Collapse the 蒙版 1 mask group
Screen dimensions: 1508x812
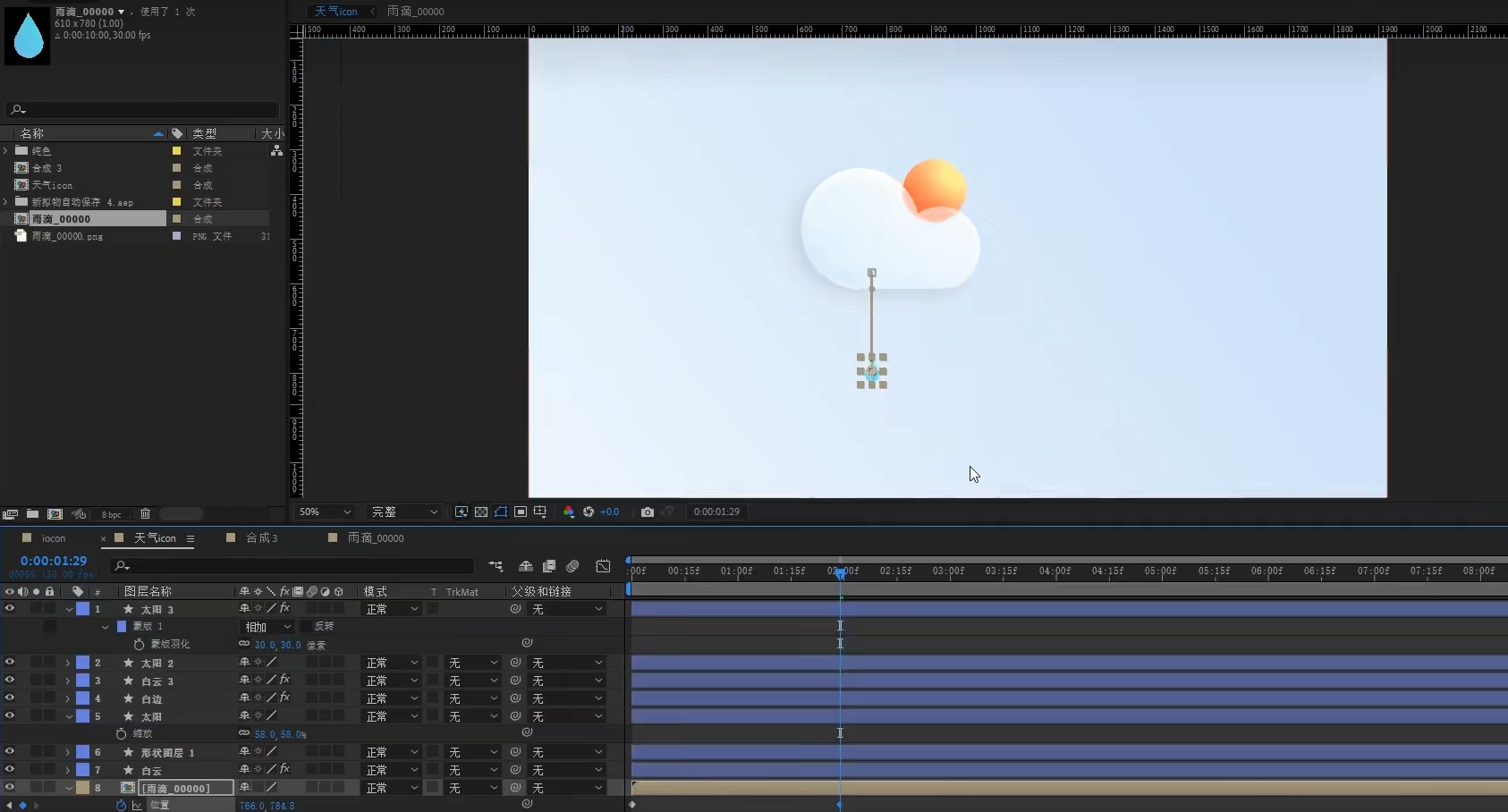point(105,627)
